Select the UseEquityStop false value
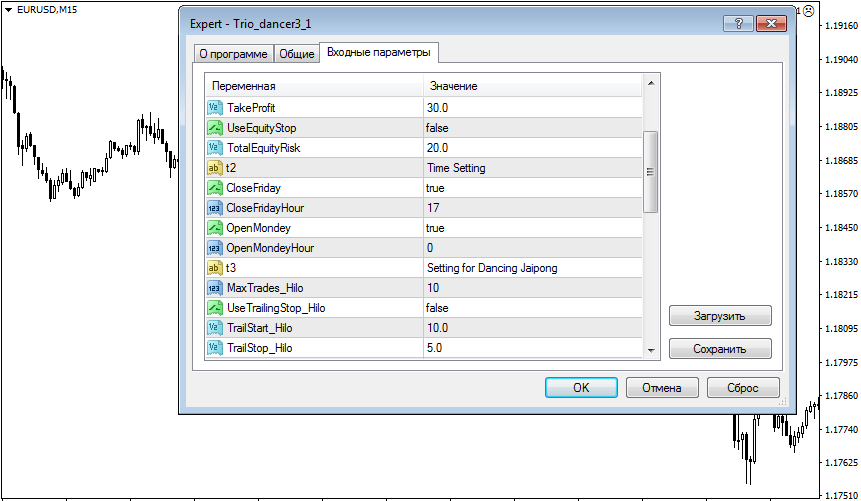The image size is (861, 501). pos(437,128)
